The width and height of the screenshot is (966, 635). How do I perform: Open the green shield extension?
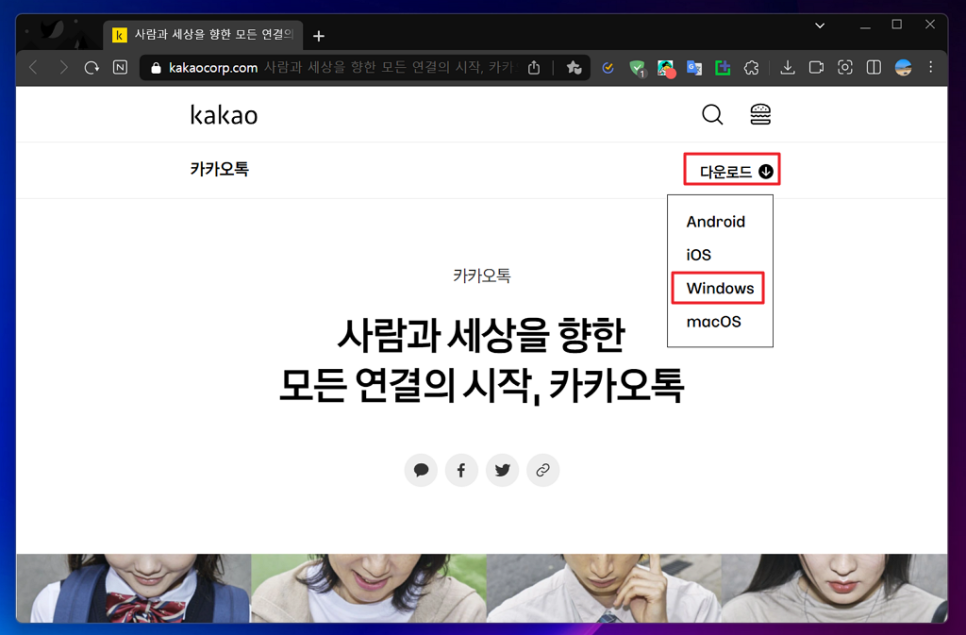click(637, 68)
